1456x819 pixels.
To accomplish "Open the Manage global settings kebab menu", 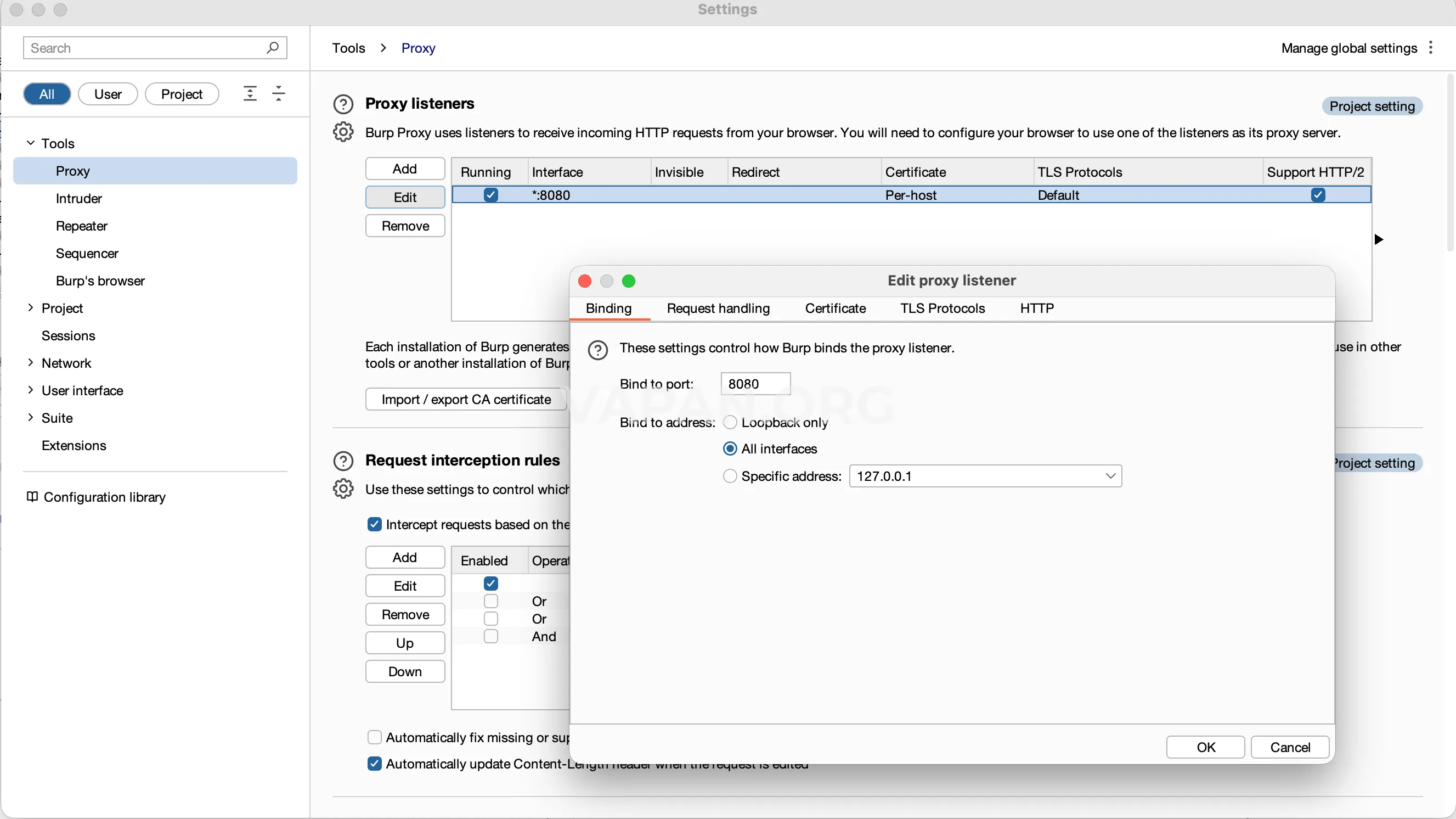I will tap(1431, 48).
